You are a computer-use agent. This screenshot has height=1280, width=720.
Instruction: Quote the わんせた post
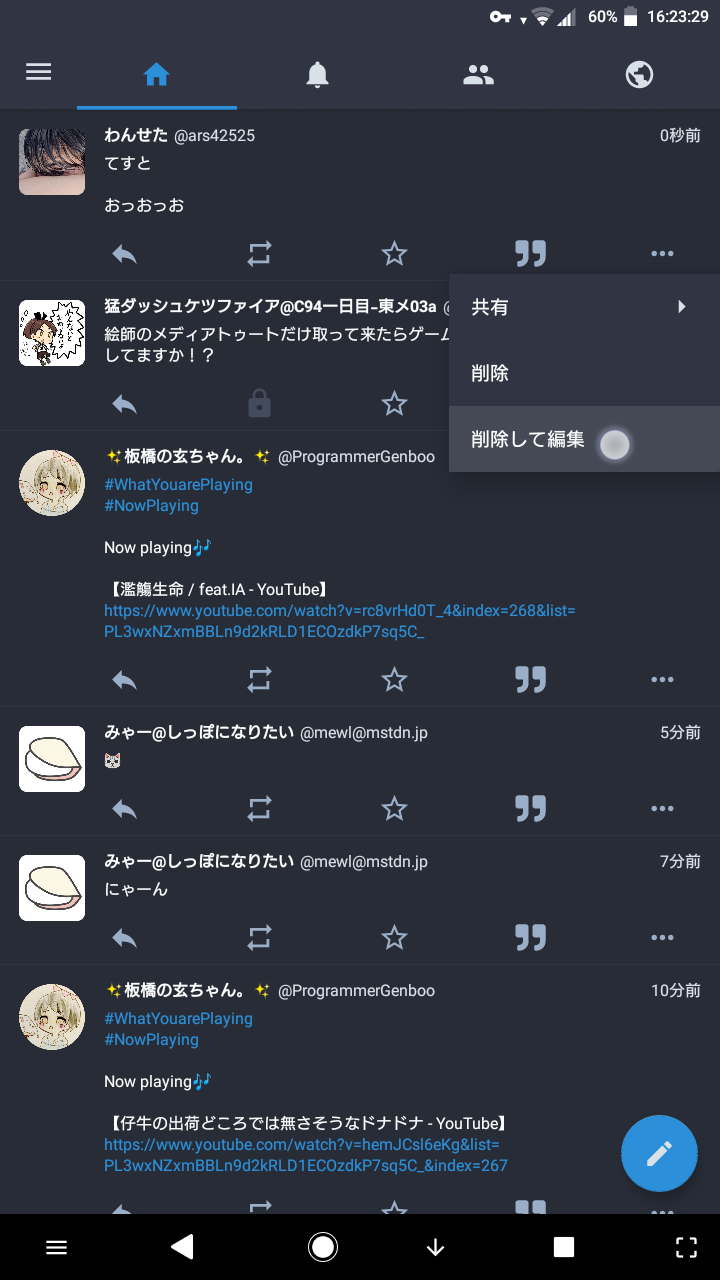tap(530, 254)
